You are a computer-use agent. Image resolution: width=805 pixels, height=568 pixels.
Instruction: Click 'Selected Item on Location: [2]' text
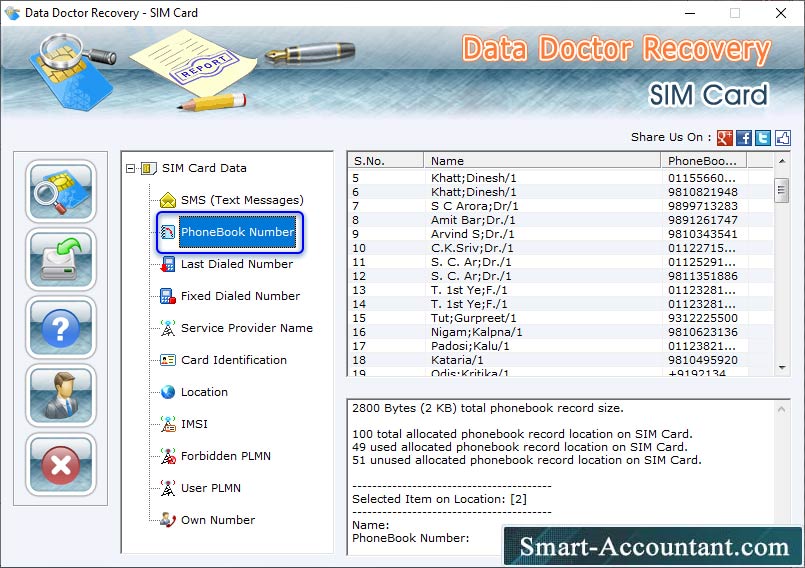point(439,499)
